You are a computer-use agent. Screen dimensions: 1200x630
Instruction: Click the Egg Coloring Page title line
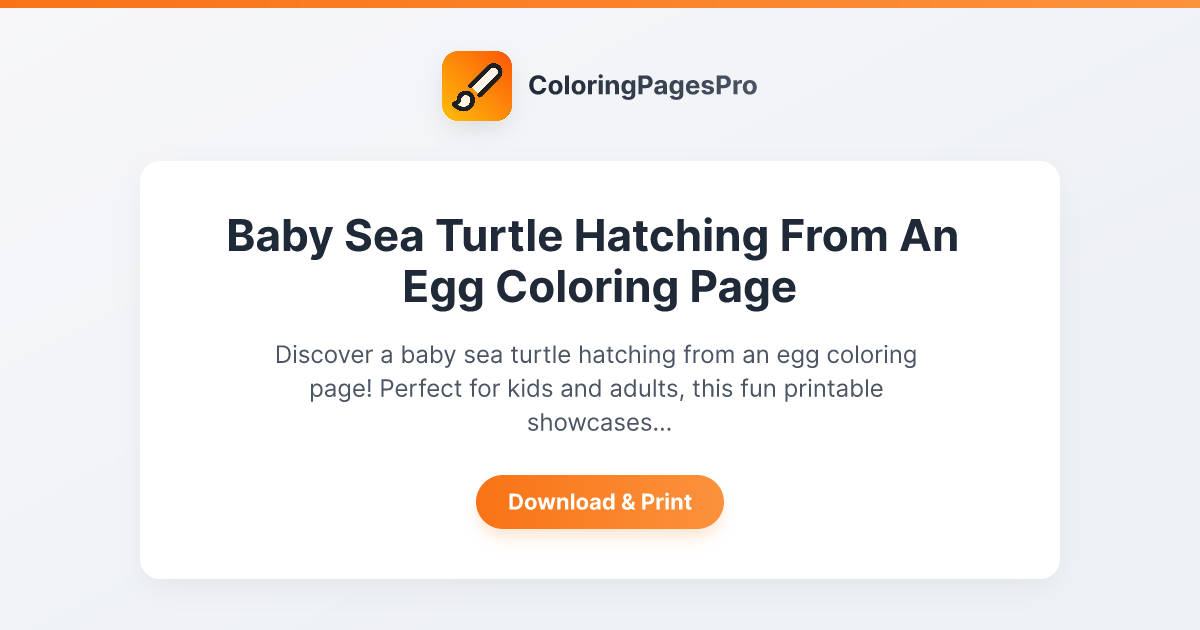click(598, 287)
